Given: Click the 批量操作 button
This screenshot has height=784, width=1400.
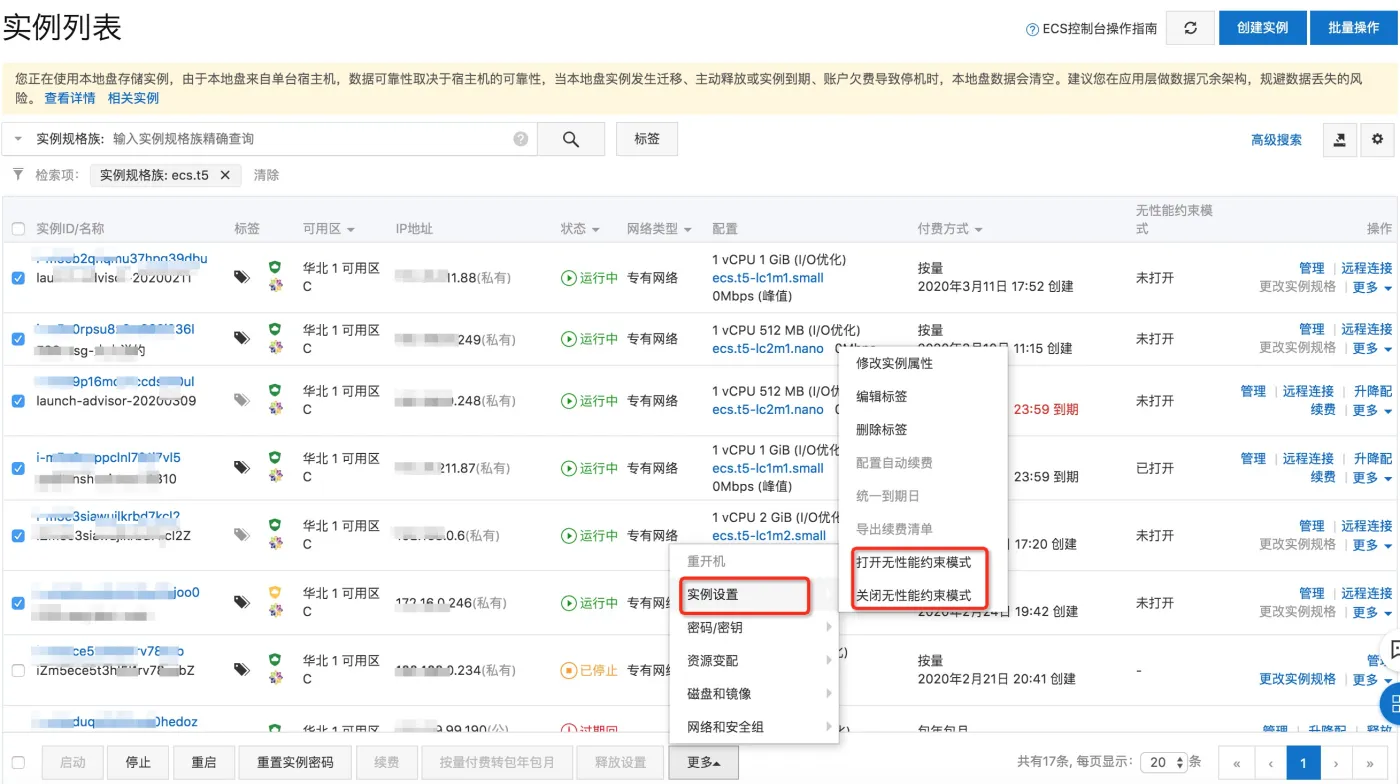Looking at the screenshot, I should click(x=1353, y=28).
